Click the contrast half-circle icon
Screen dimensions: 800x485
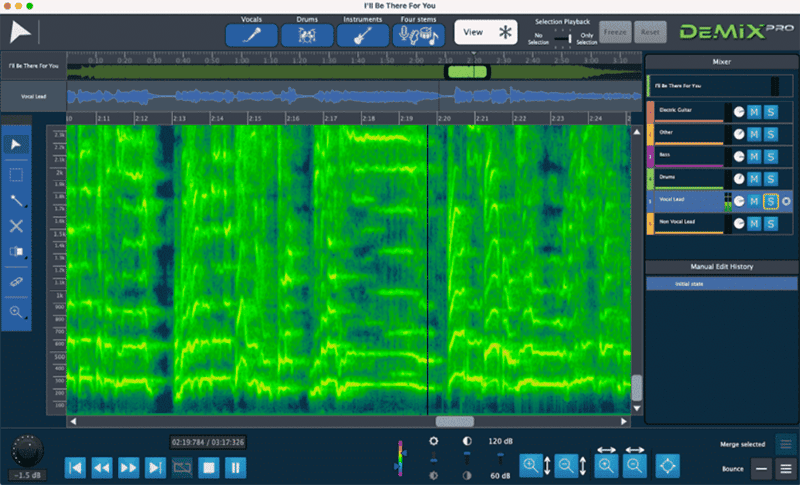coord(467,441)
